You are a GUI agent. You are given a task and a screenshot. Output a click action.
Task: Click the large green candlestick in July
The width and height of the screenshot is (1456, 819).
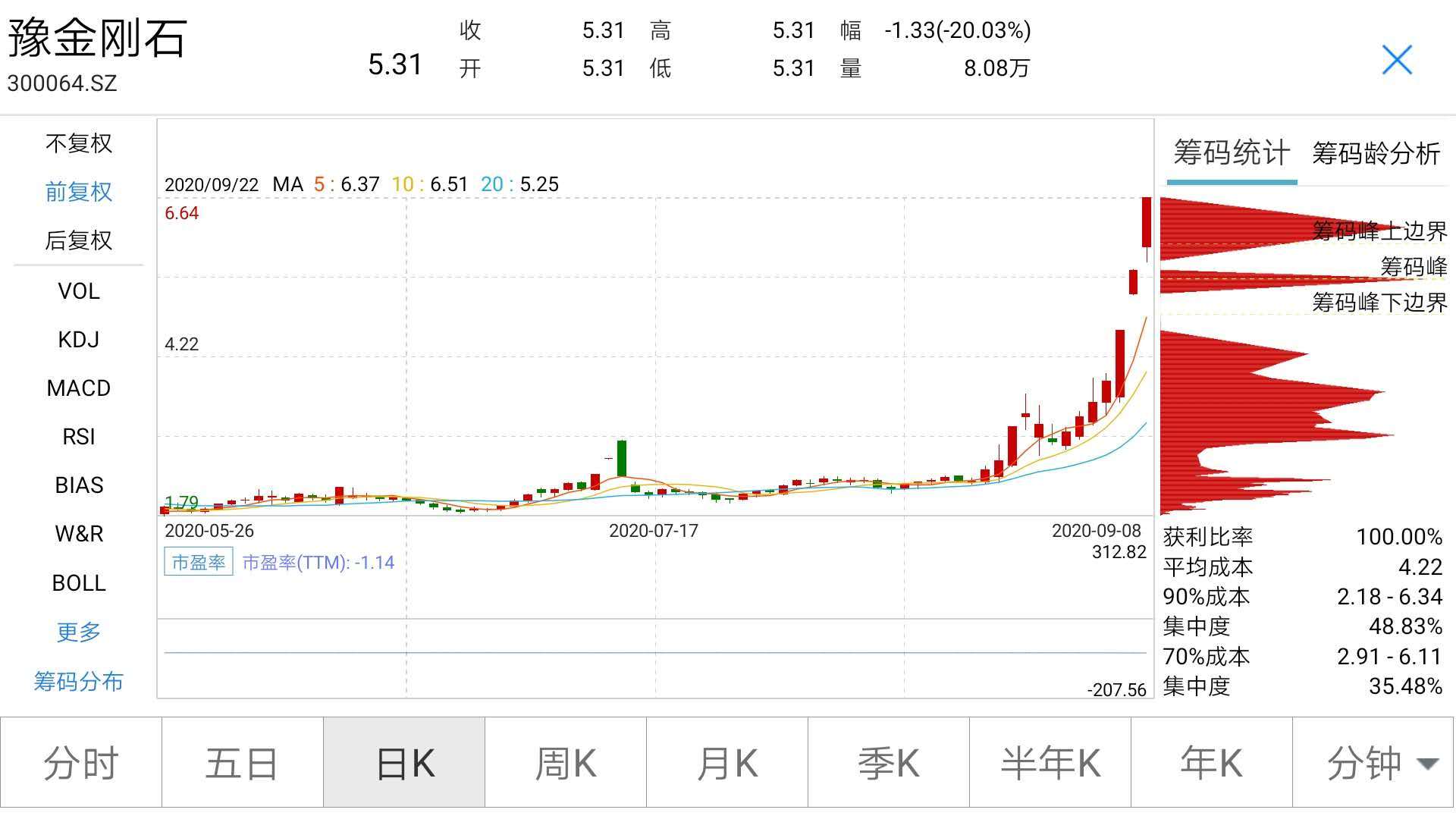pos(622,458)
